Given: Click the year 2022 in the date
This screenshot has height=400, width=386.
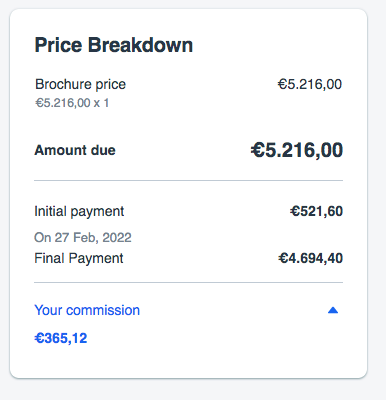Looking at the screenshot, I should click(117, 238).
